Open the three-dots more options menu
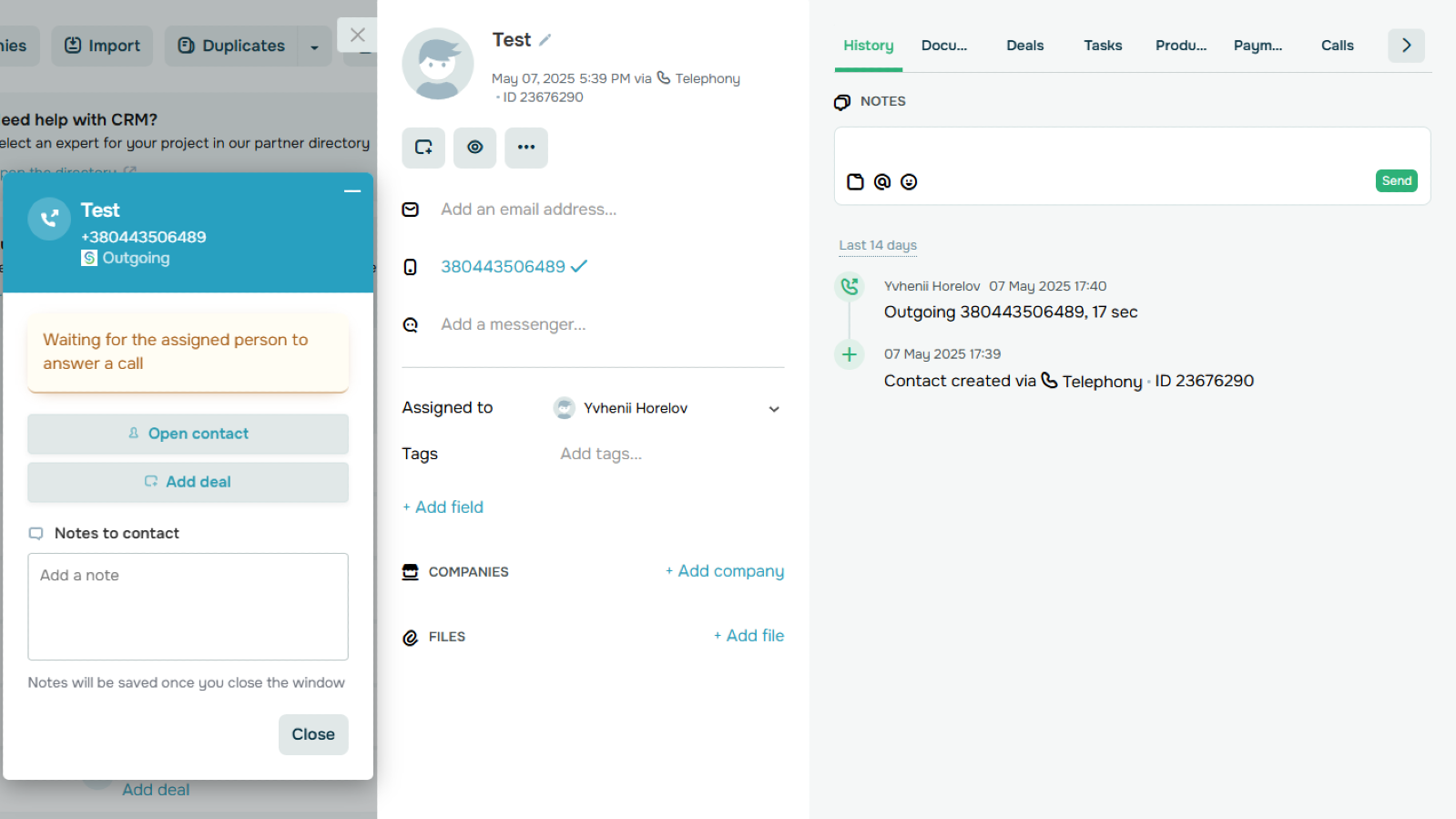The width and height of the screenshot is (1456, 819). click(526, 148)
